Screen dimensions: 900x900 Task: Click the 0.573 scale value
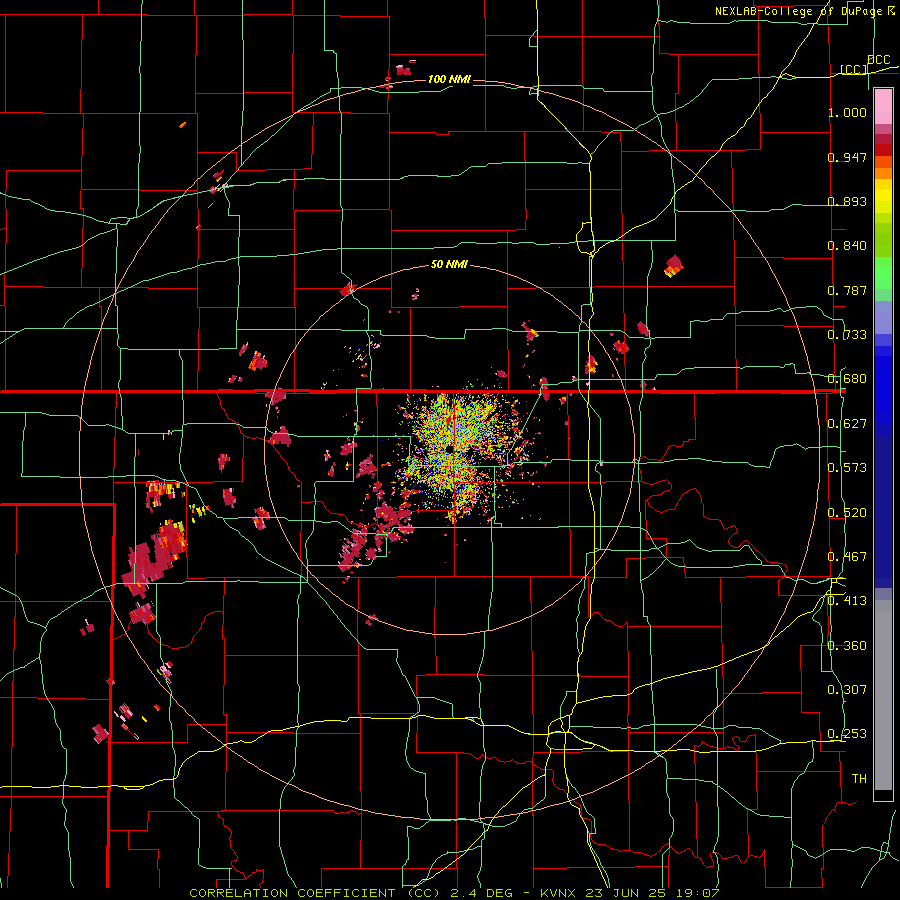847,468
